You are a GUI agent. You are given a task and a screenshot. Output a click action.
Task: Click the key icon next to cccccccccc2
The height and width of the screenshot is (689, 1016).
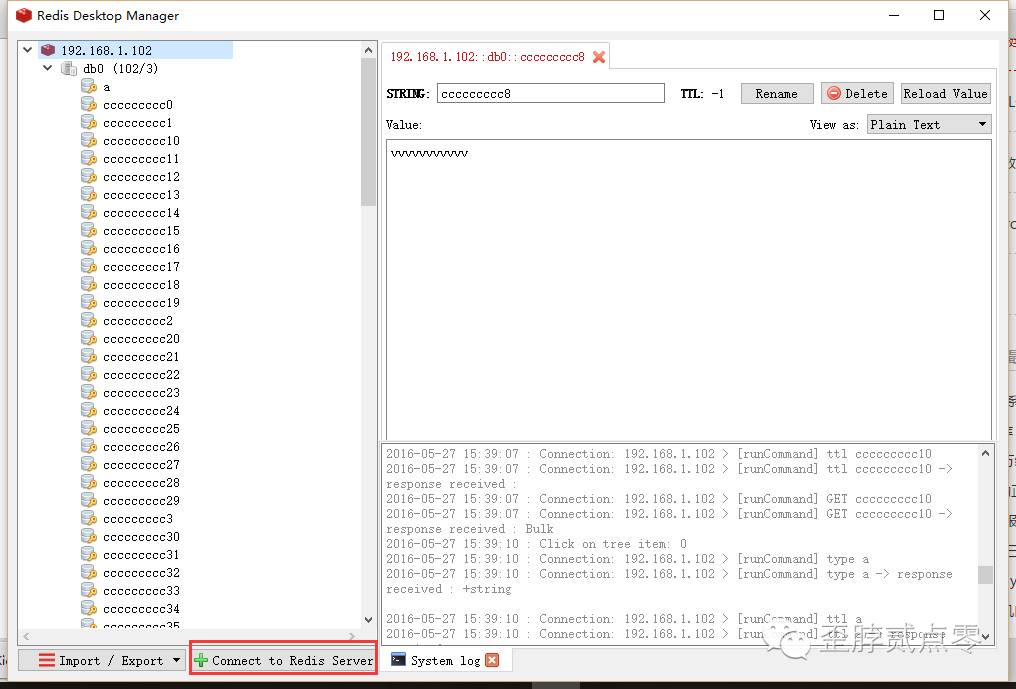point(89,320)
